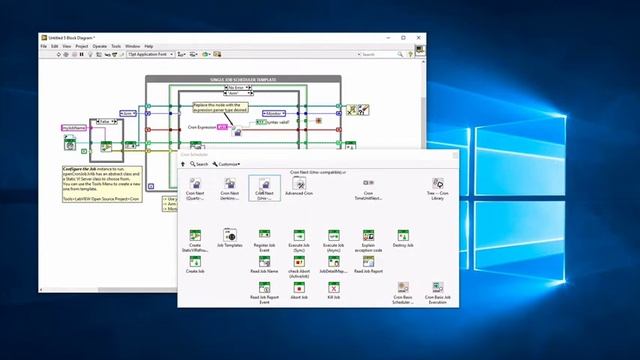Image resolution: width=640 pixels, height=360 pixels.
Task: Click Search in the Cron Scheduler palette
Action: coord(199,164)
